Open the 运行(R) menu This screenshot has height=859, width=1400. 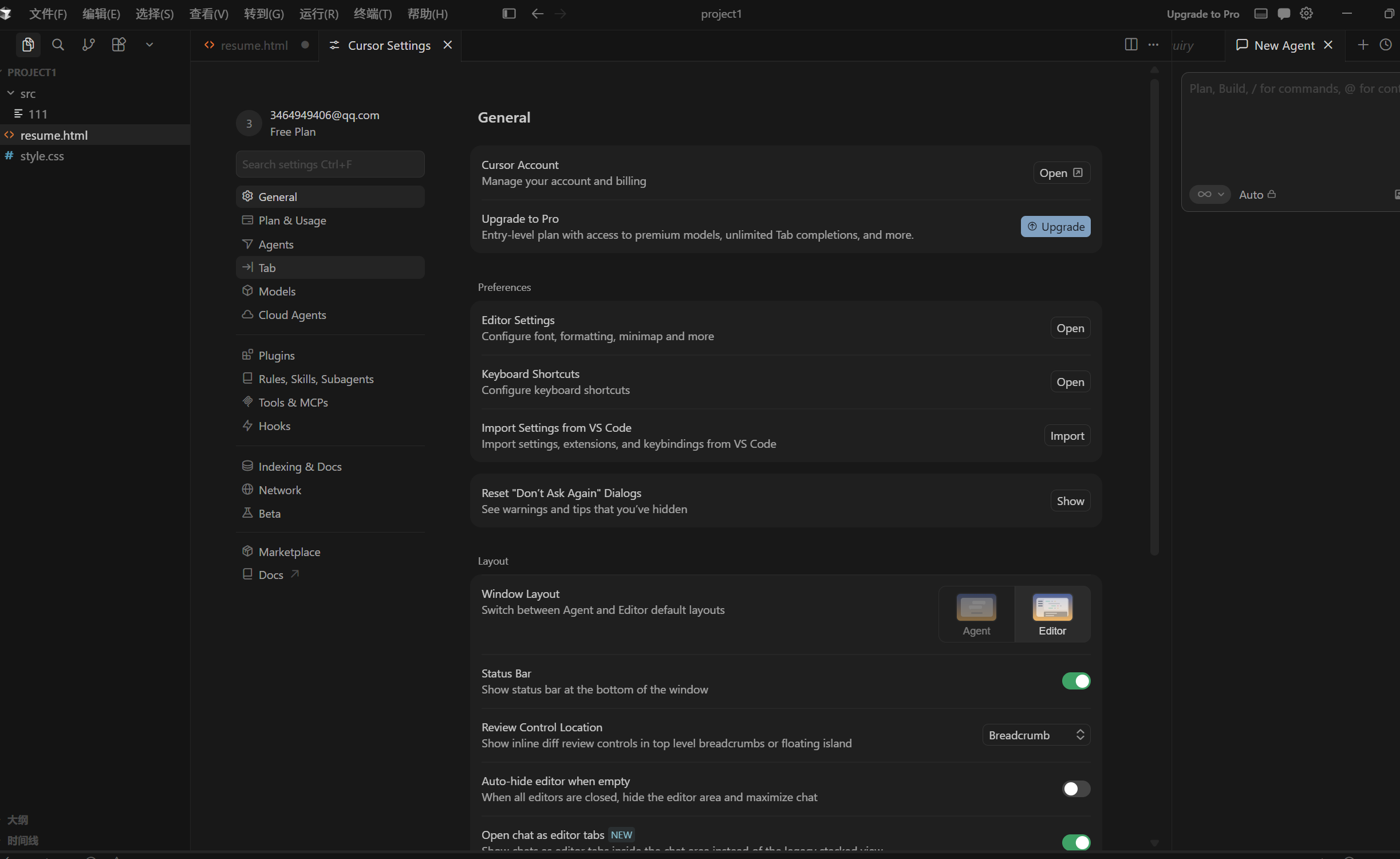[x=319, y=14]
